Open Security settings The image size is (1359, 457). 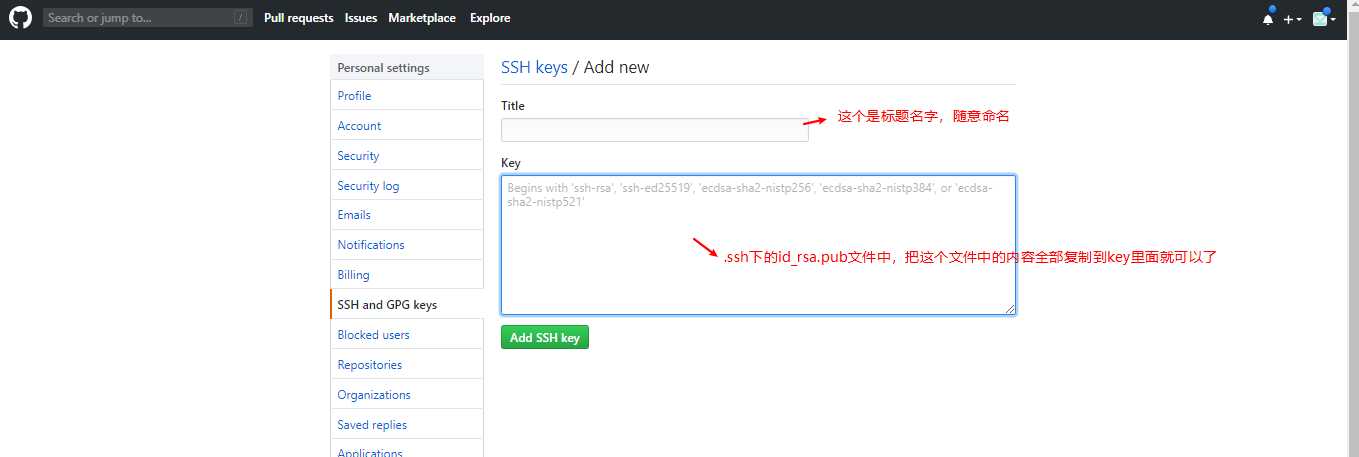(407, 156)
